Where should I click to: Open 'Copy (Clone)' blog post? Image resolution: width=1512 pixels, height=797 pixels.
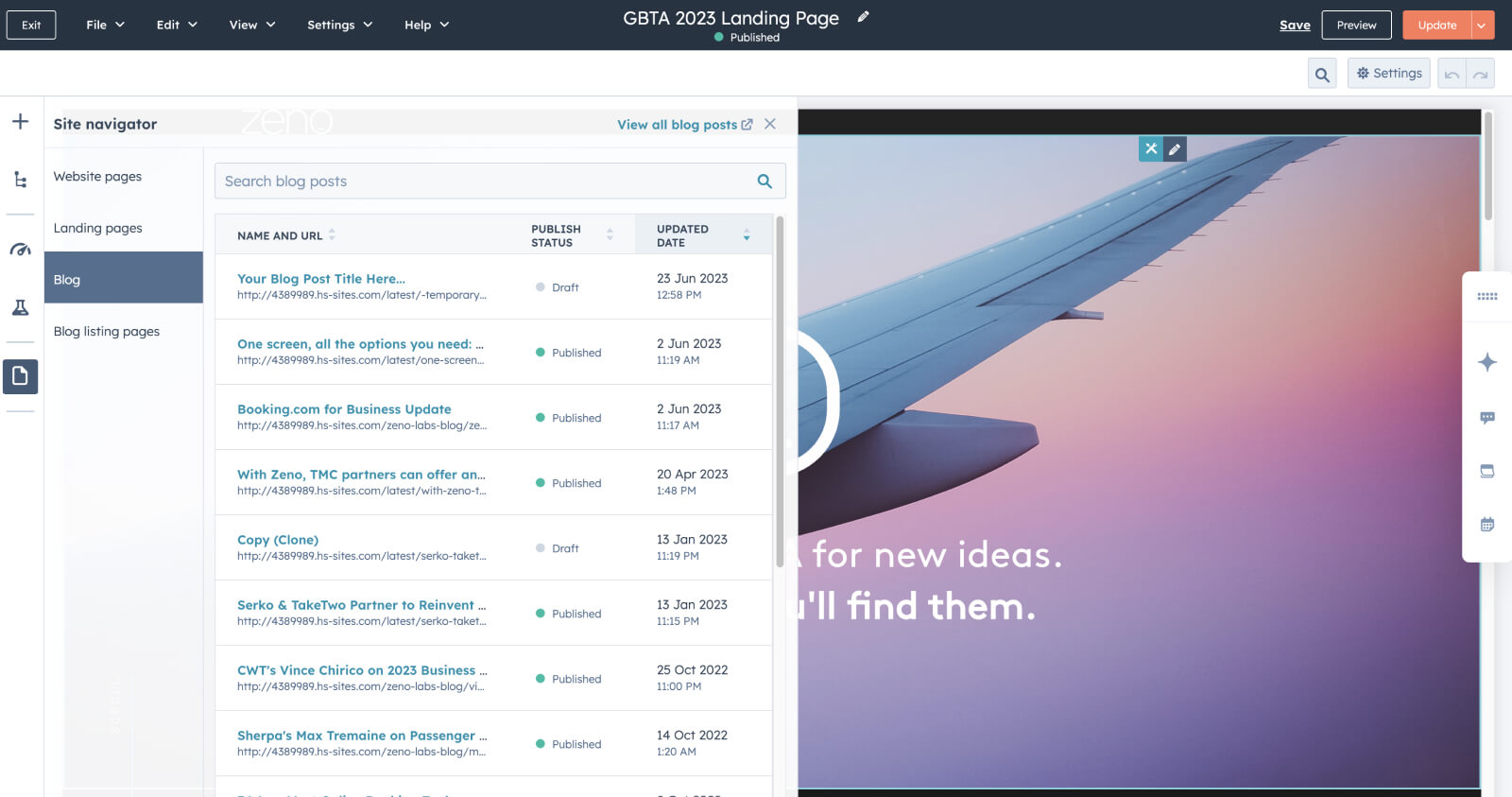tap(278, 540)
